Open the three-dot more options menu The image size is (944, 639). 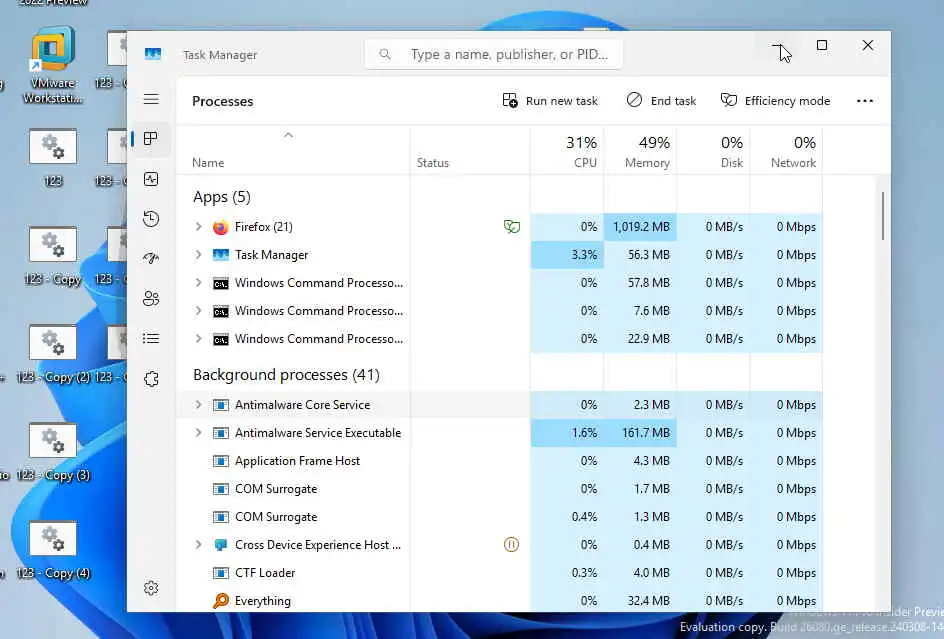pyautogui.click(x=865, y=101)
